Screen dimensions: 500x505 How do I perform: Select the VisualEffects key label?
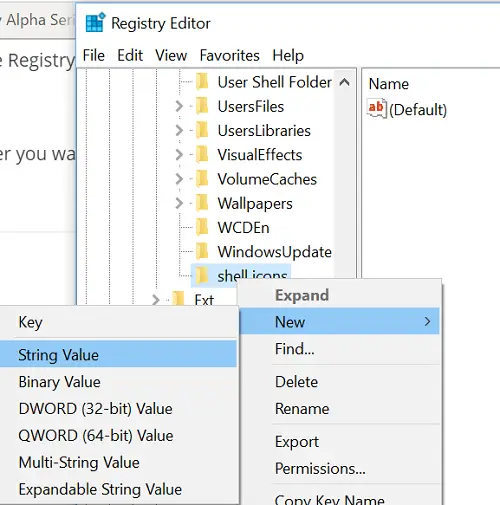point(260,155)
